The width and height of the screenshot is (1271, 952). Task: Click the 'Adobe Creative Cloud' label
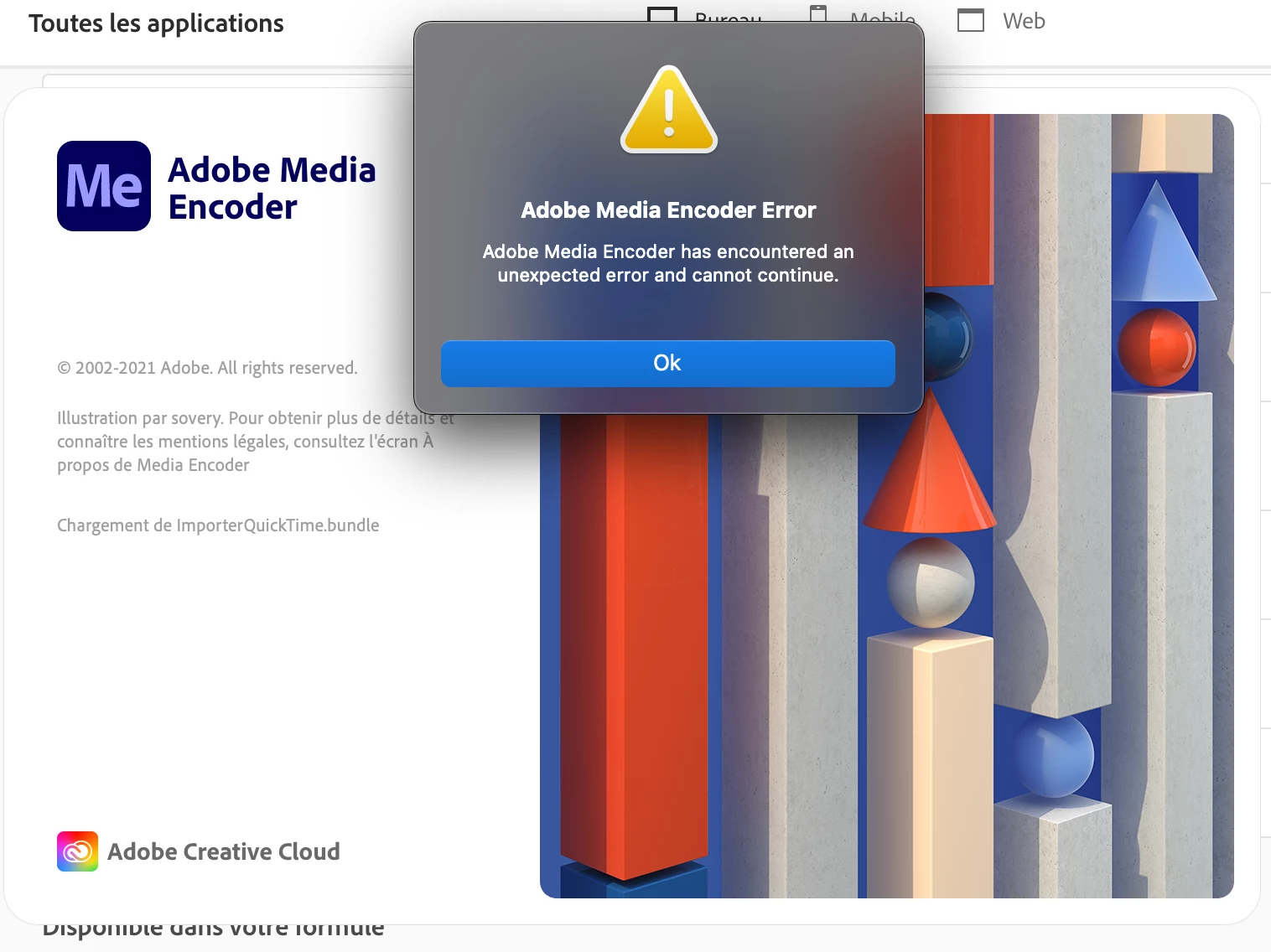click(224, 851)
